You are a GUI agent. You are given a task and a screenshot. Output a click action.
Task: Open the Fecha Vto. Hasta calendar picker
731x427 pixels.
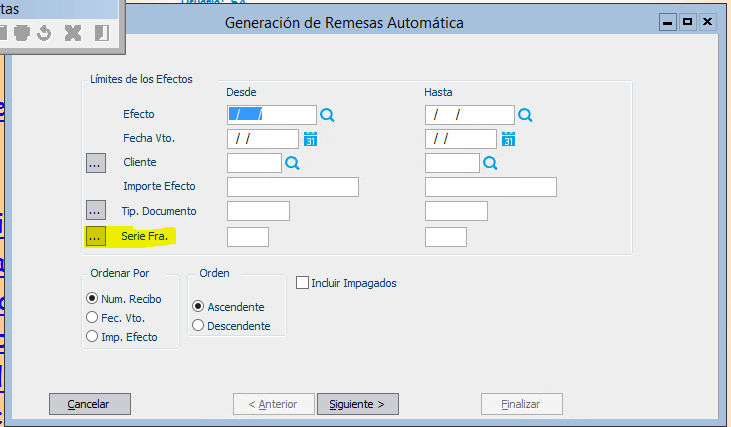(509, 139)
